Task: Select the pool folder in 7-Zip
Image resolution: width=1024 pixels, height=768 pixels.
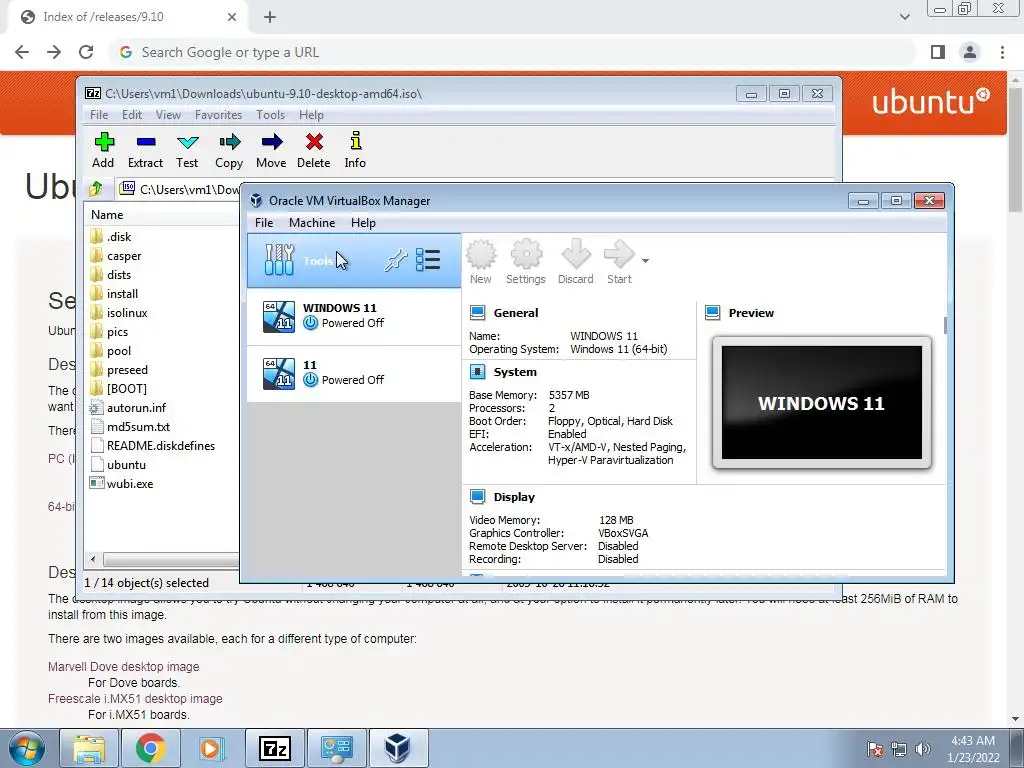Action: (x=110, y=351)
